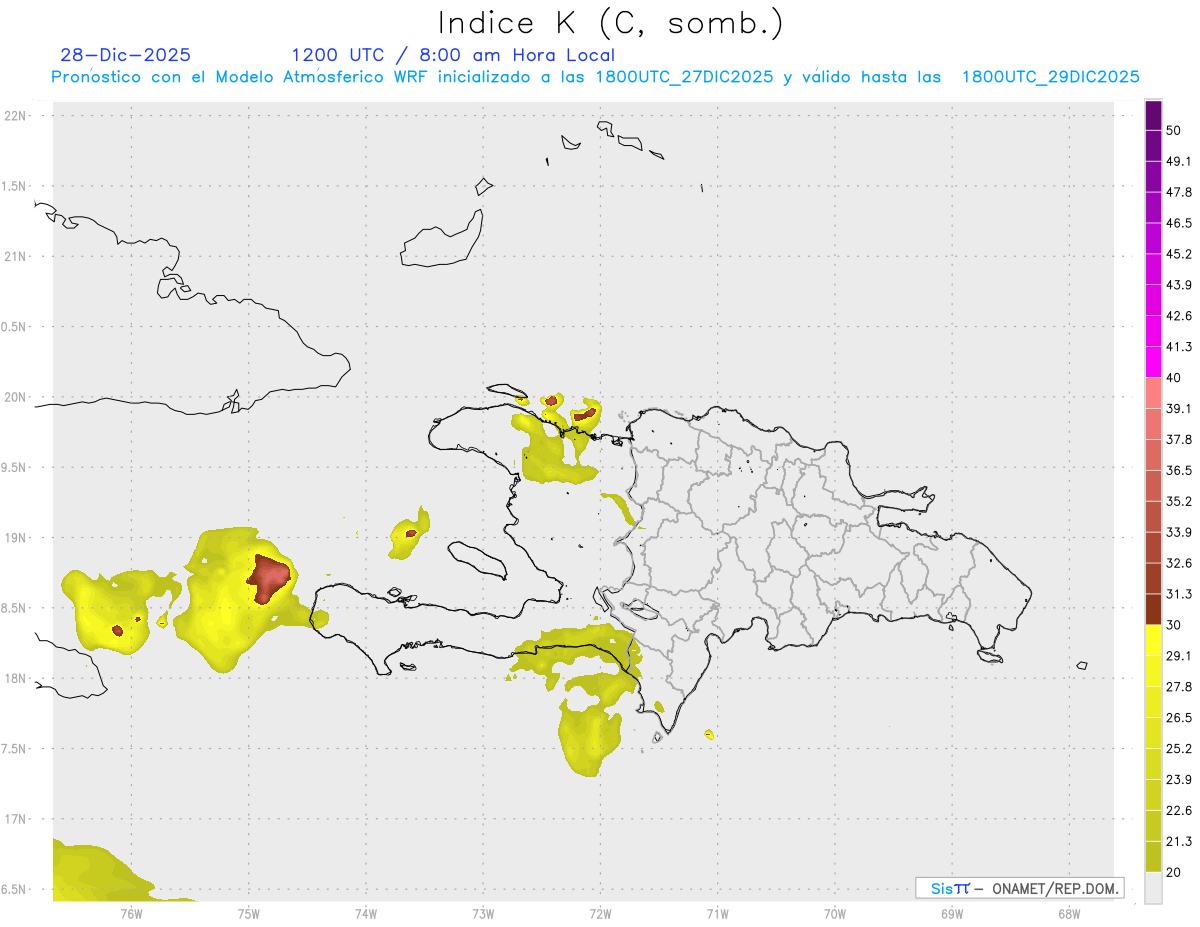Image resolution: width=1200 pixels, height=927 pixels.
Task: Click the '49.1' colorbar value
Action: 1178,161
